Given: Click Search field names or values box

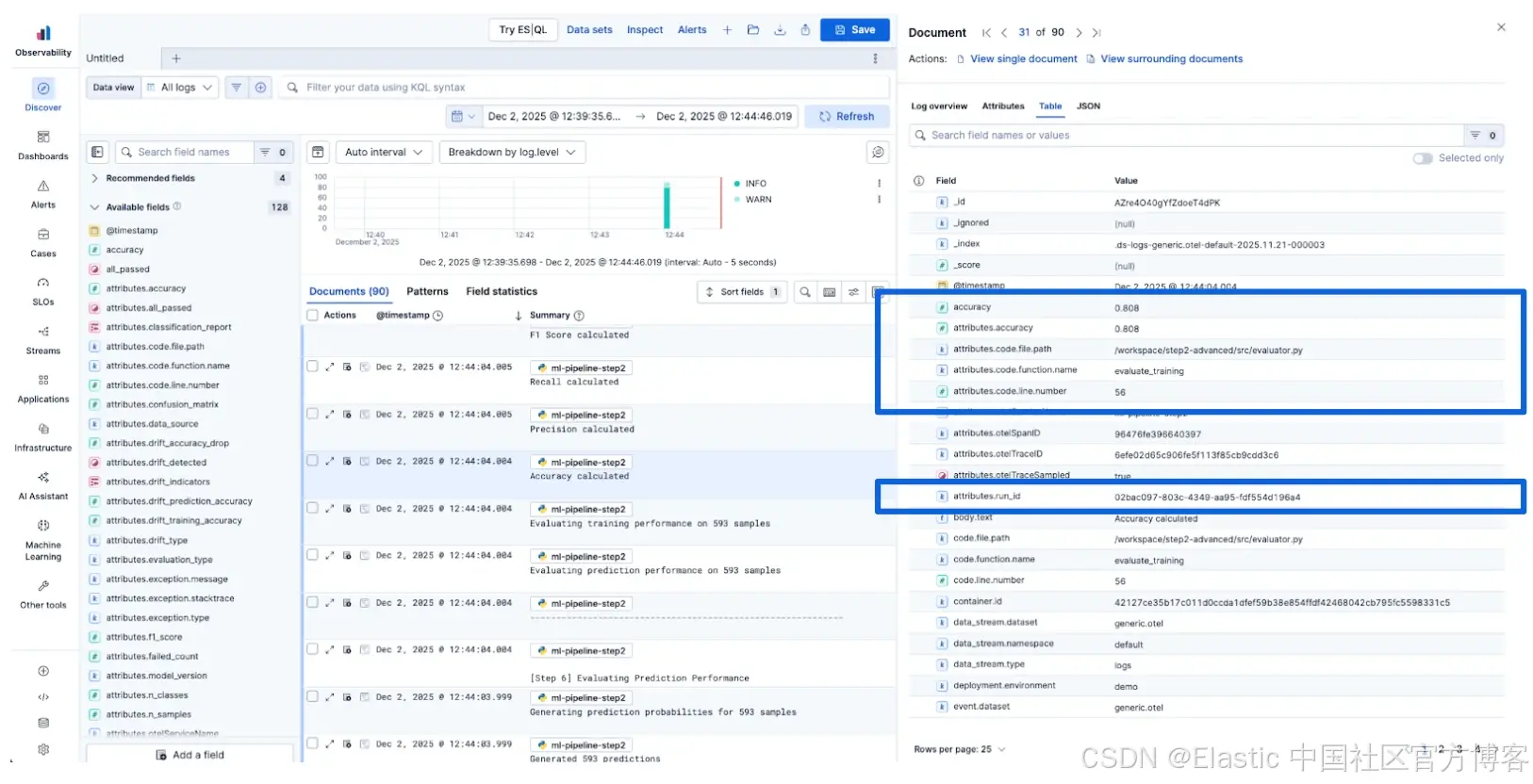Looking at the screenshot, I should click(x=1186, y=136).
